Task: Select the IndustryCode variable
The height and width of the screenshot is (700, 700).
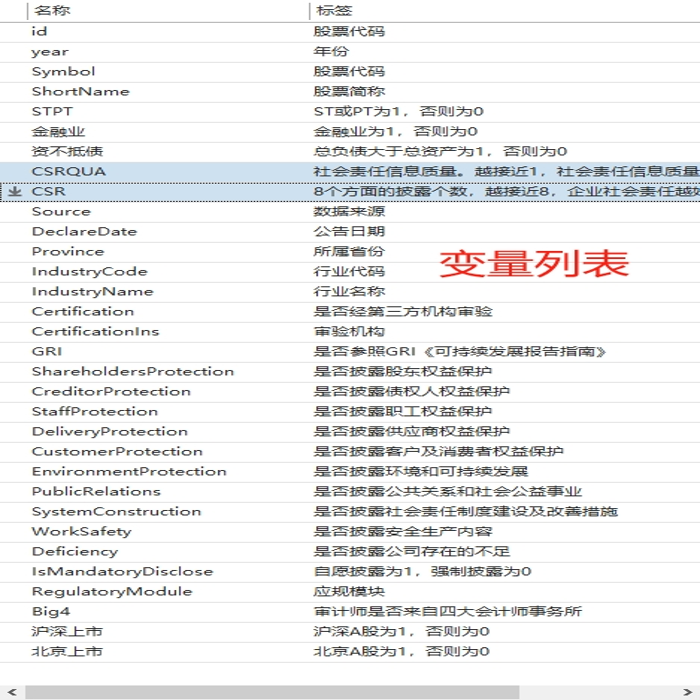Action: tap(89, 271)
